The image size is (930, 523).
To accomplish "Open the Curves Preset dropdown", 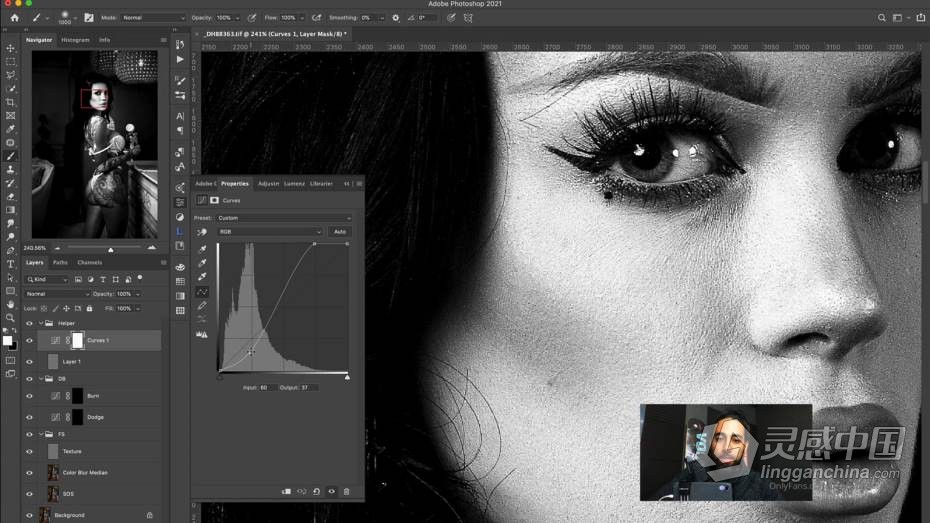I will point(284,218).
